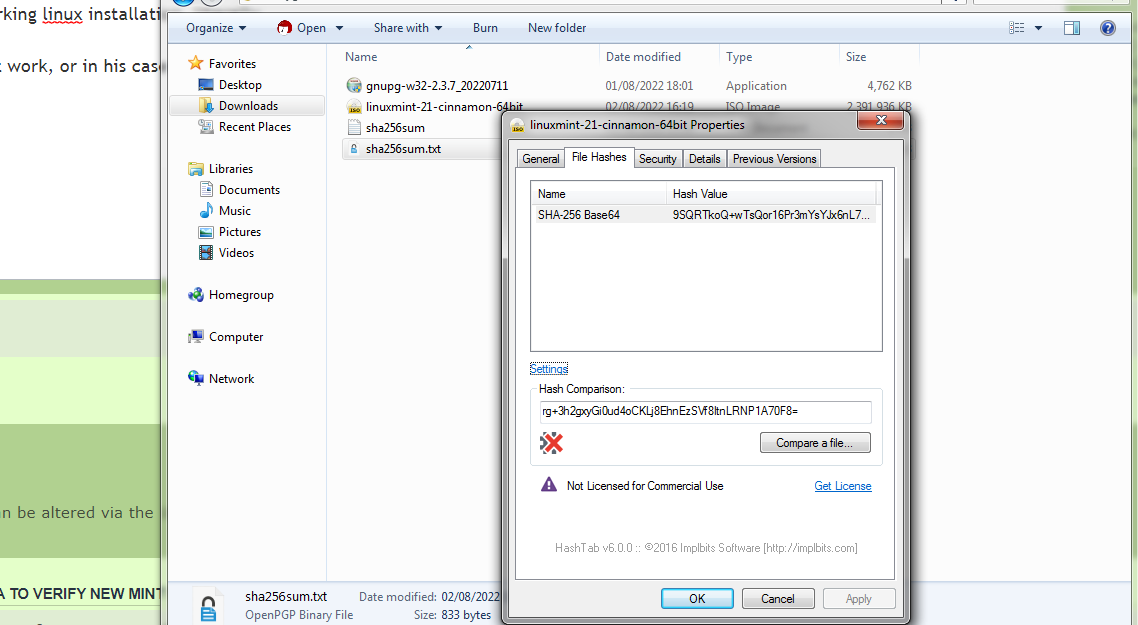Click the details pane file lock icon

point(208,608)
